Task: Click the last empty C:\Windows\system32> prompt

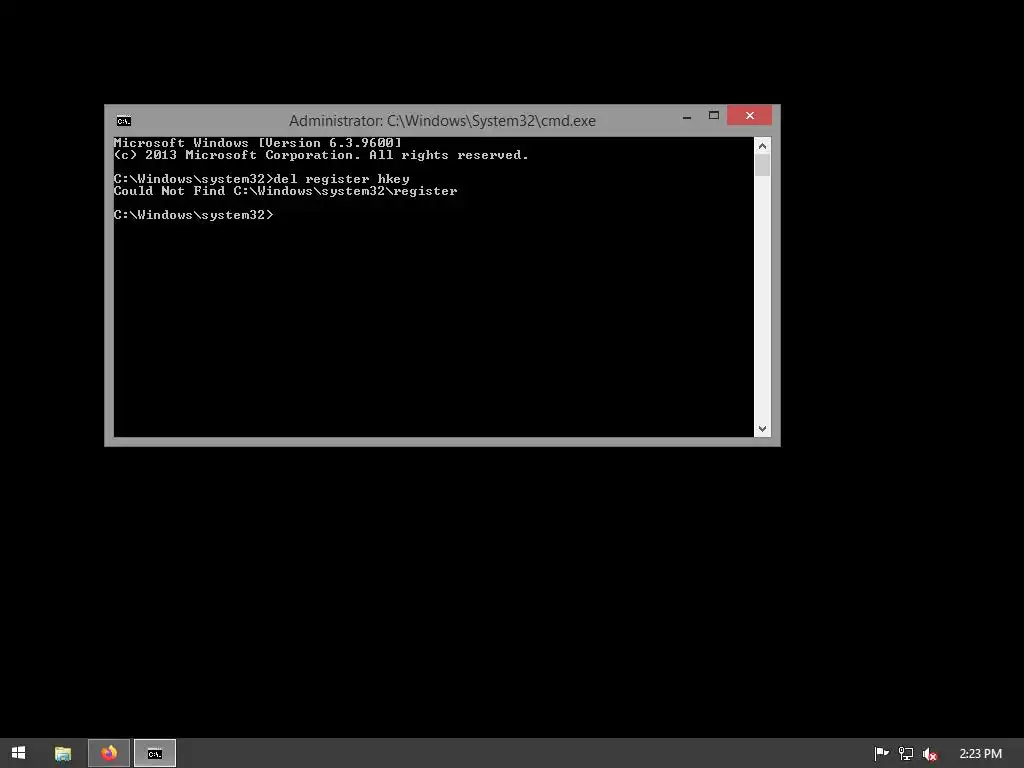Action: pyautogui.click(x=193, y=215)
